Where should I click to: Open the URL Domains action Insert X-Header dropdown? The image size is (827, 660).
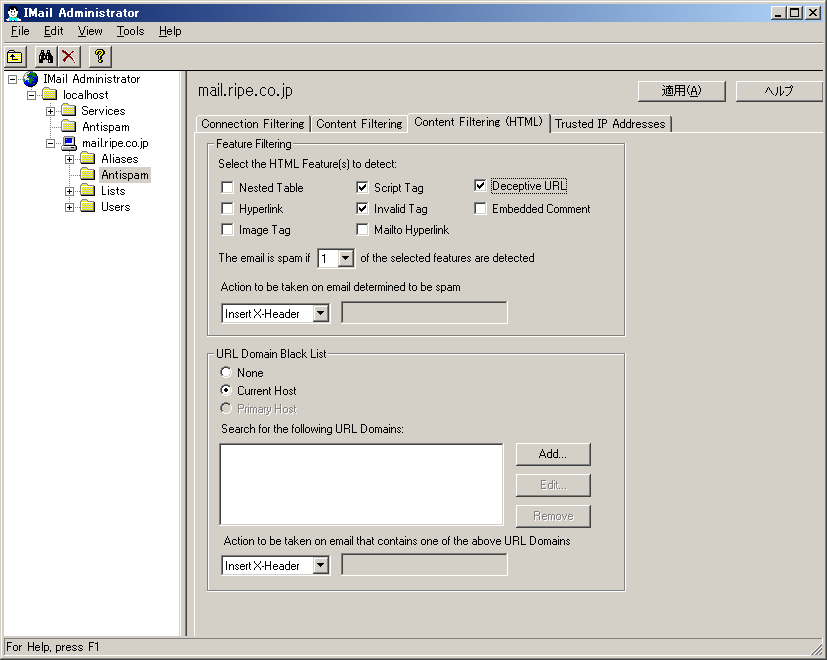coord(320,566)
